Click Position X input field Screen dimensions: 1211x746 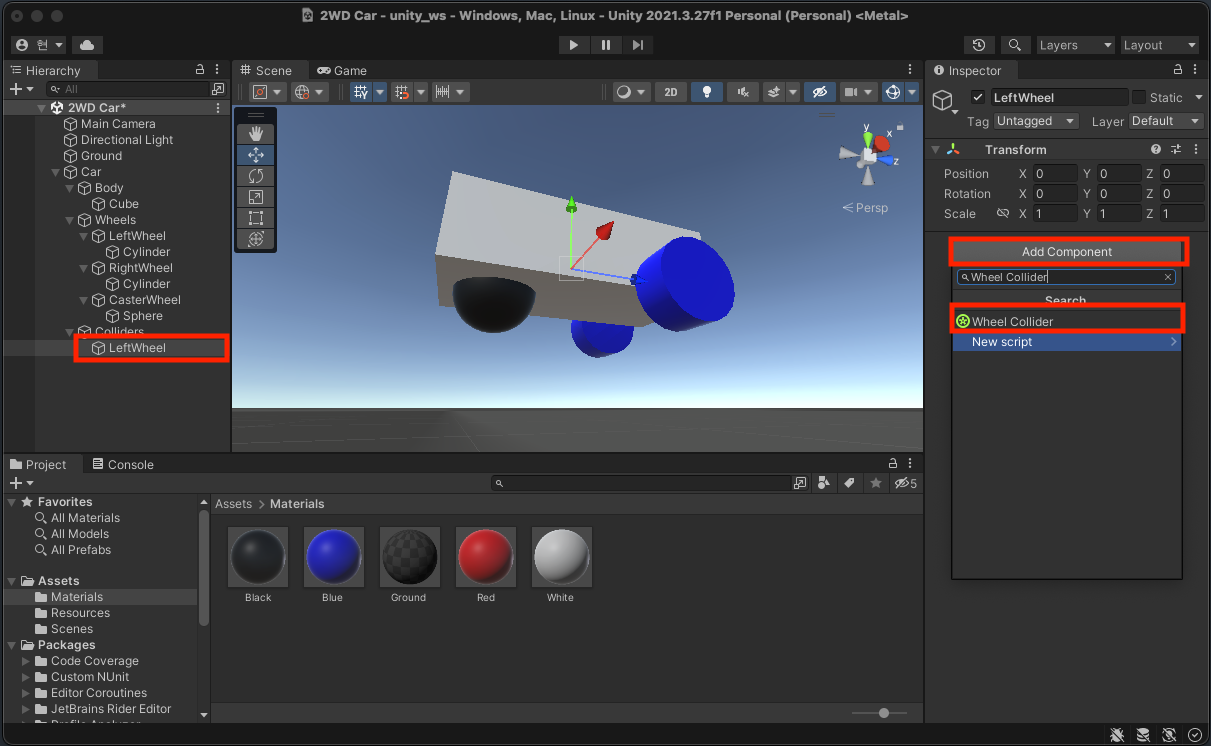point(1055,174)
